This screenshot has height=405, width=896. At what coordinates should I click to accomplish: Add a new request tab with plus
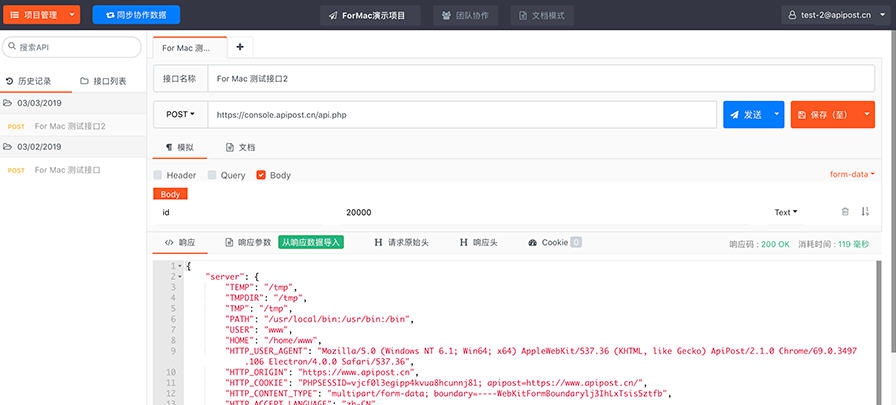click(240, 47)
